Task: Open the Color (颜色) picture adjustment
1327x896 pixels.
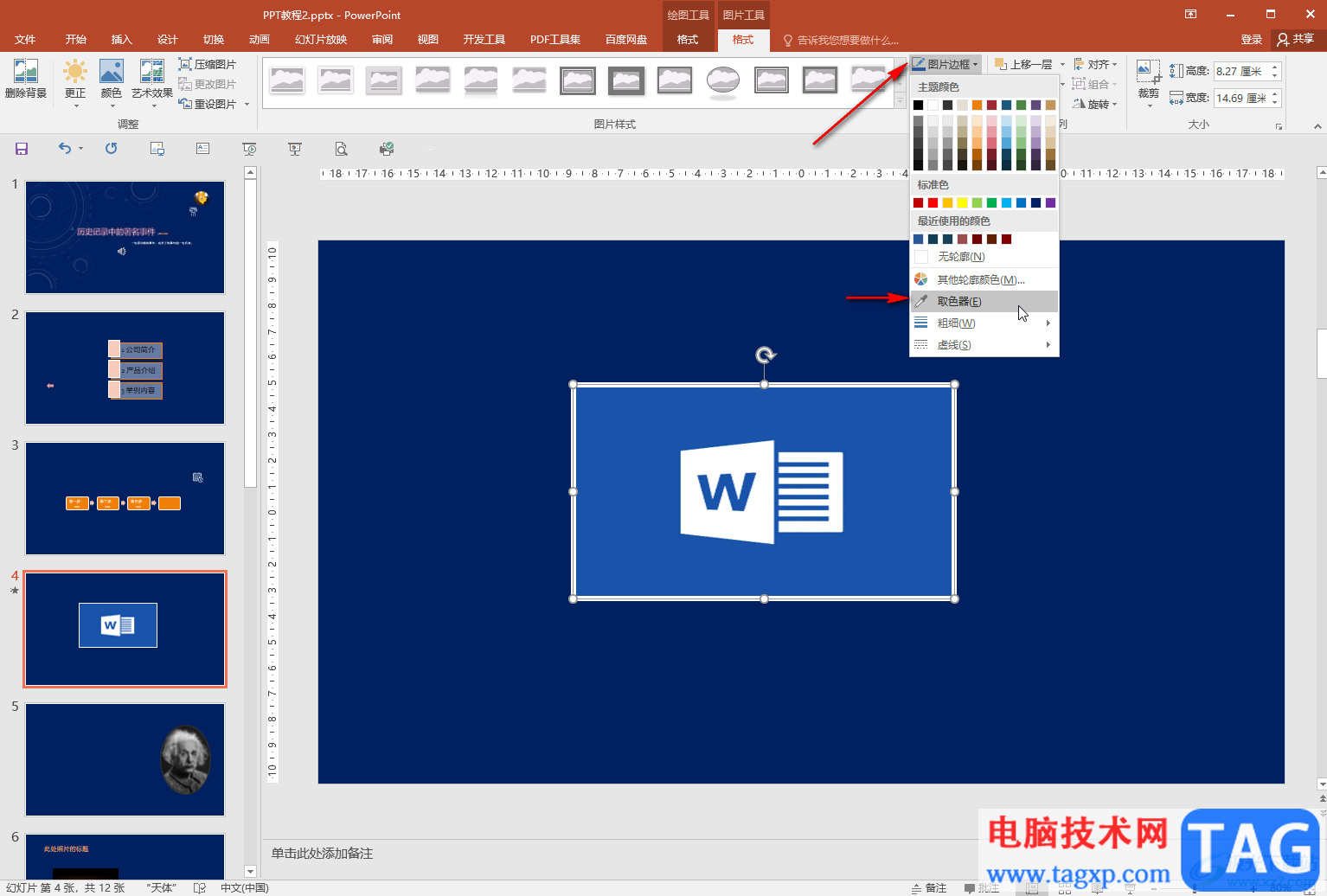Action: (x=112, y=80)
